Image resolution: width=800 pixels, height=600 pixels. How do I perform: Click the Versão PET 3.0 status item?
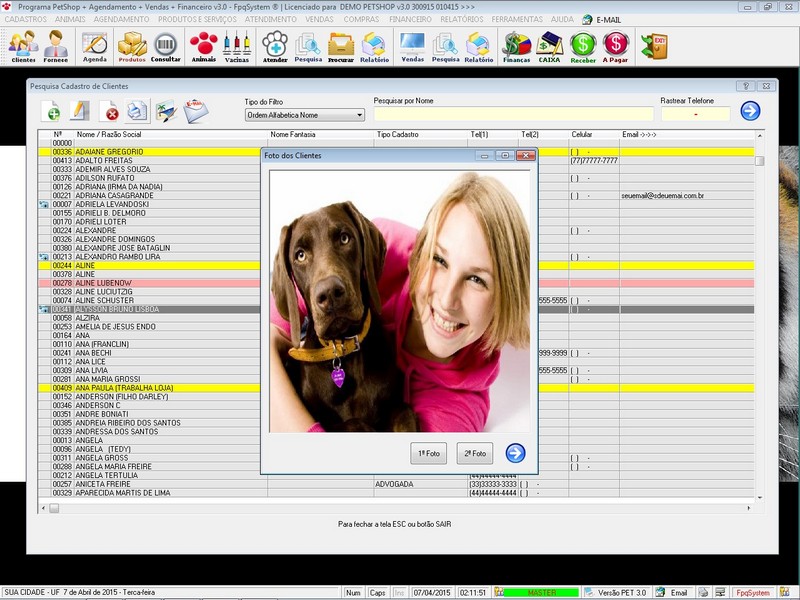[617, 592]
